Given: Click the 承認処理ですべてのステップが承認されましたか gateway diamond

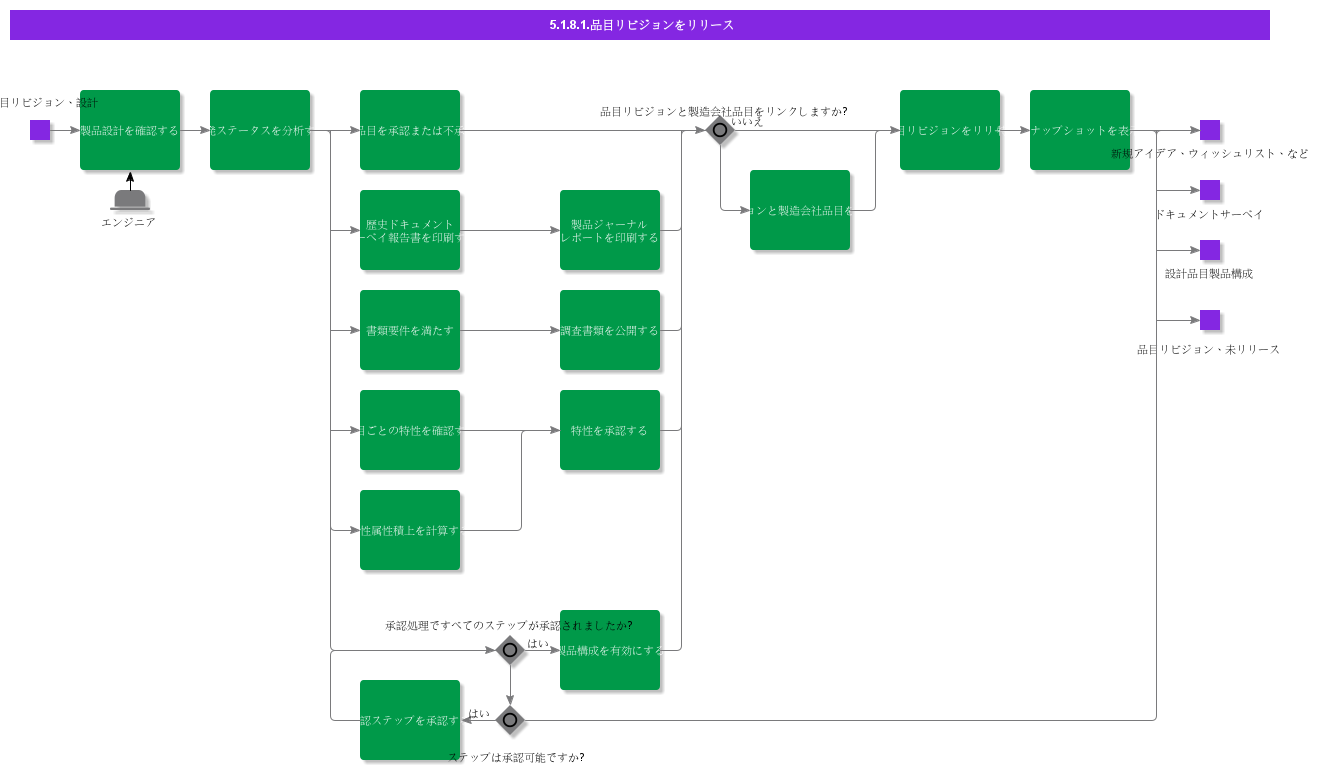Looking at the screenshot, I should [x=510, y=650].
